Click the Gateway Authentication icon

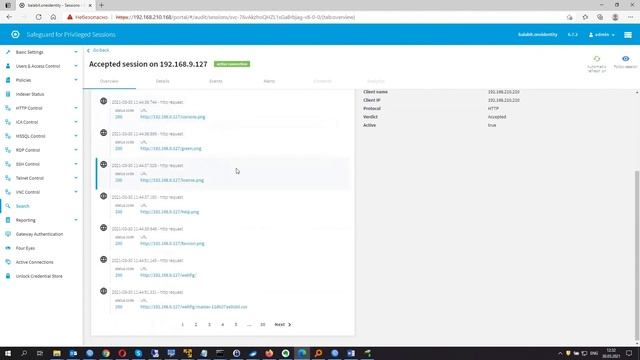click(8, 234)
